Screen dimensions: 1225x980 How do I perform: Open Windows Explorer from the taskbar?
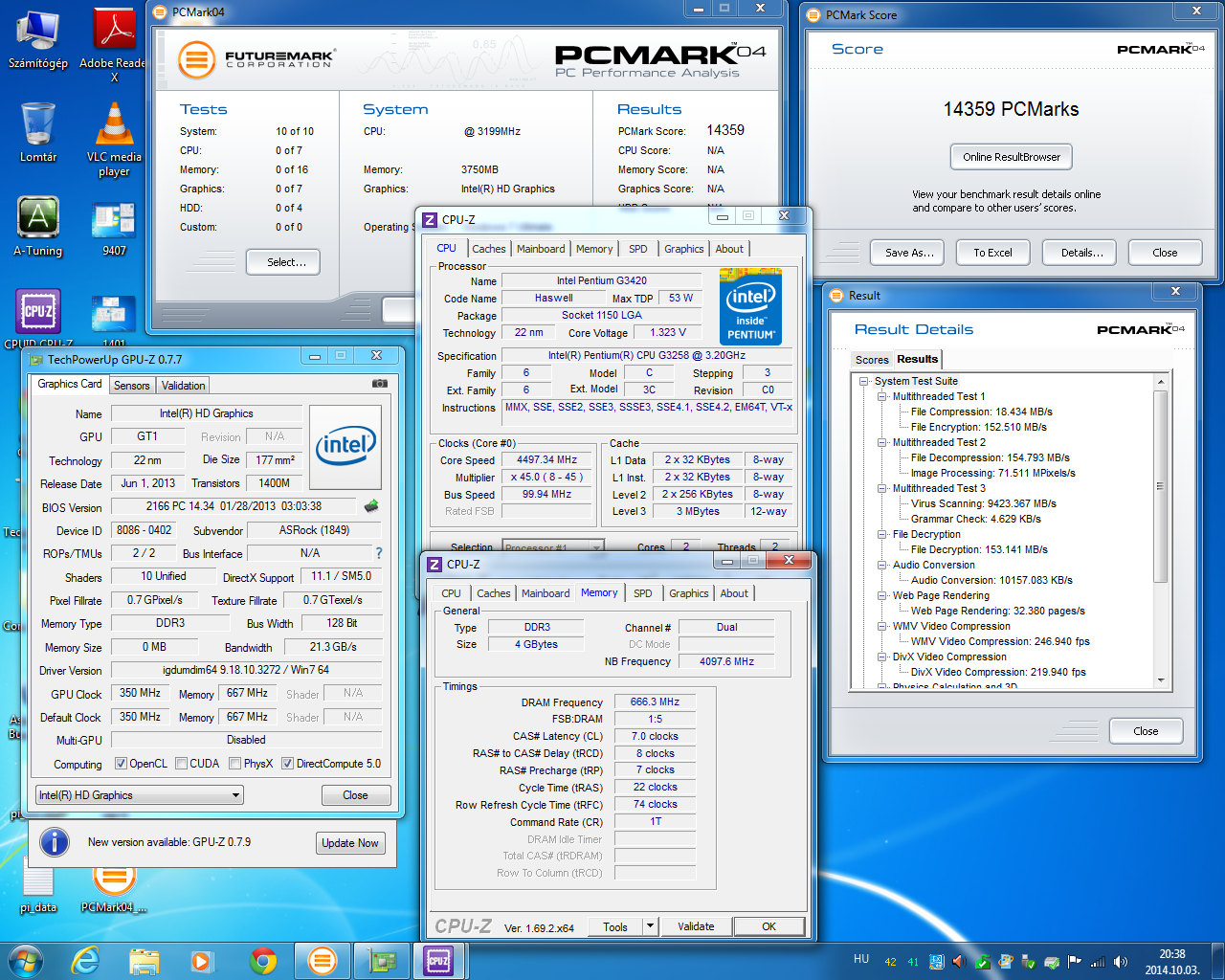pyautogui.click(x=145, y=960)
